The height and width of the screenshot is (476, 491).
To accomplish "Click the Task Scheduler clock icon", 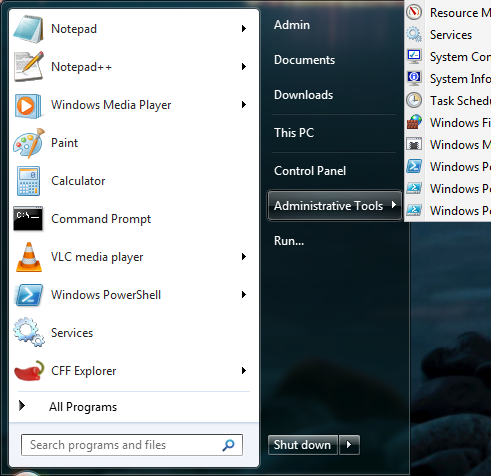I will (x=414, y=100).
